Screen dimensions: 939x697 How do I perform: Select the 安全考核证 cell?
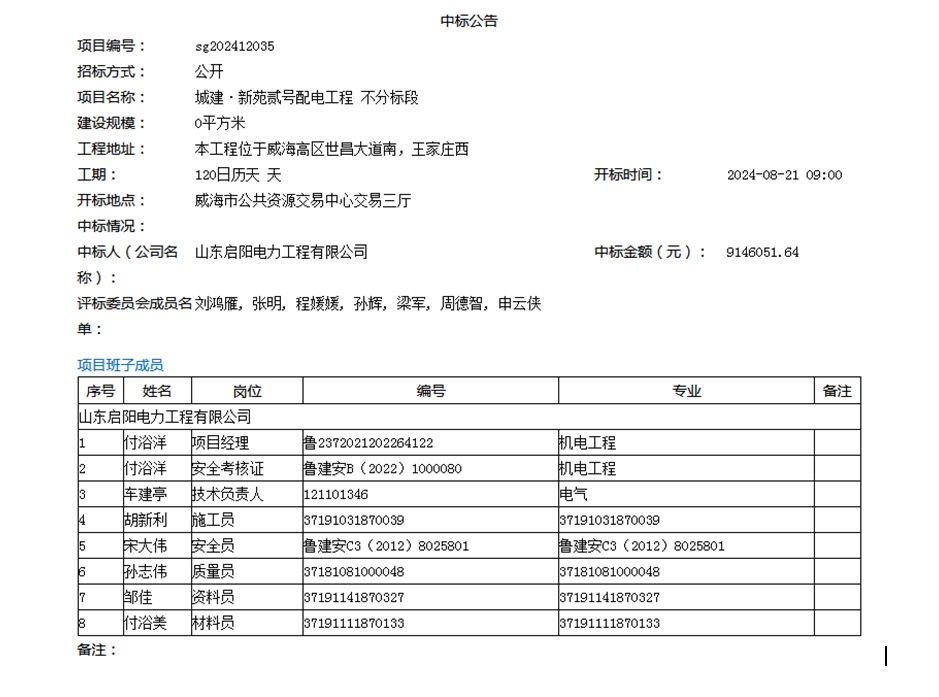coord(227,469)
